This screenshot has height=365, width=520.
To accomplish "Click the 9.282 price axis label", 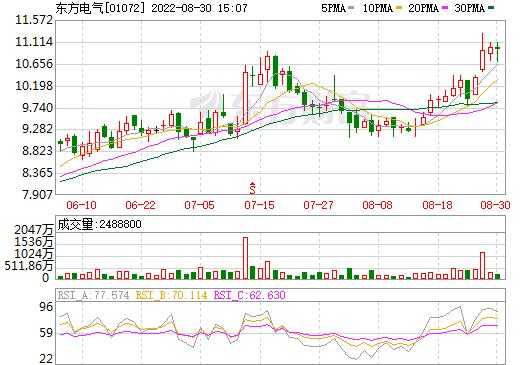I will click(x=37, y=129).
